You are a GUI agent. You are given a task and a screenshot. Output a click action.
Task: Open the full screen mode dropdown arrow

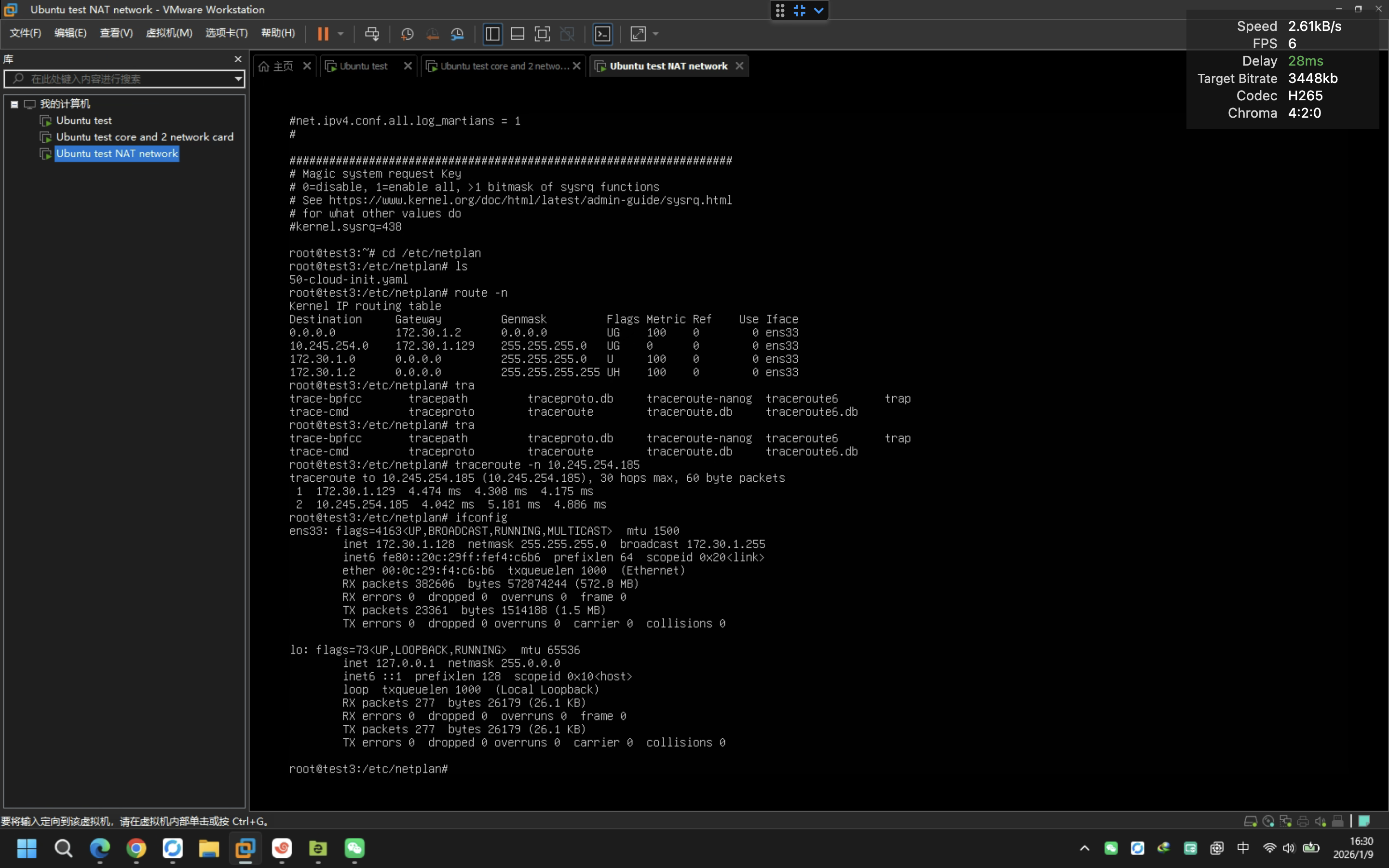(656, 34)
